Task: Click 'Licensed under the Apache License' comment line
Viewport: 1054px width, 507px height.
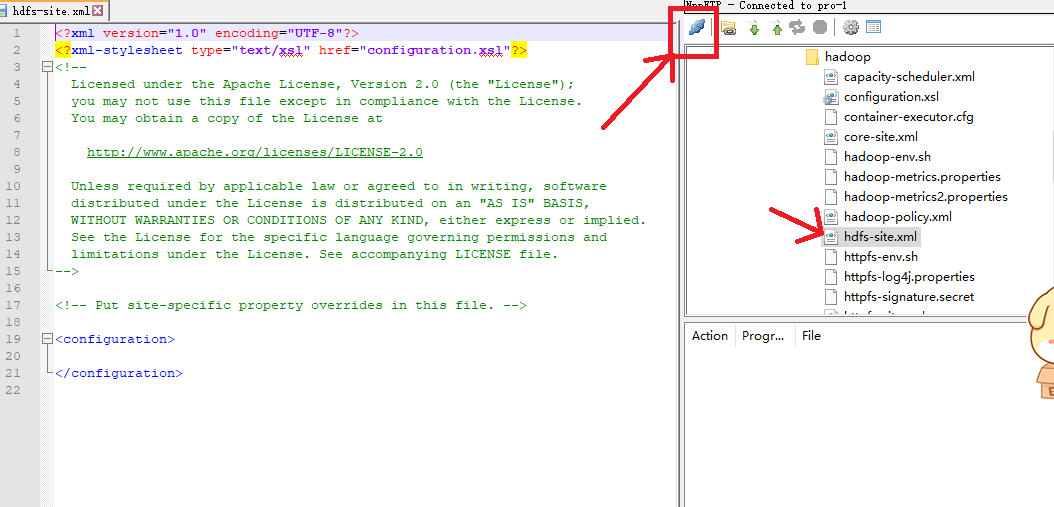Action: (x=323, y=84)
